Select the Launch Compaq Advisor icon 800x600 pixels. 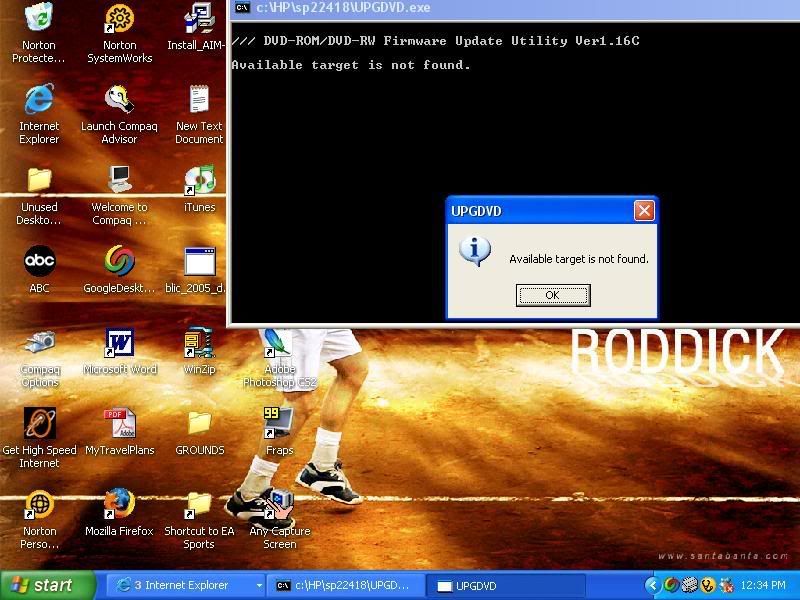(119, 114)
